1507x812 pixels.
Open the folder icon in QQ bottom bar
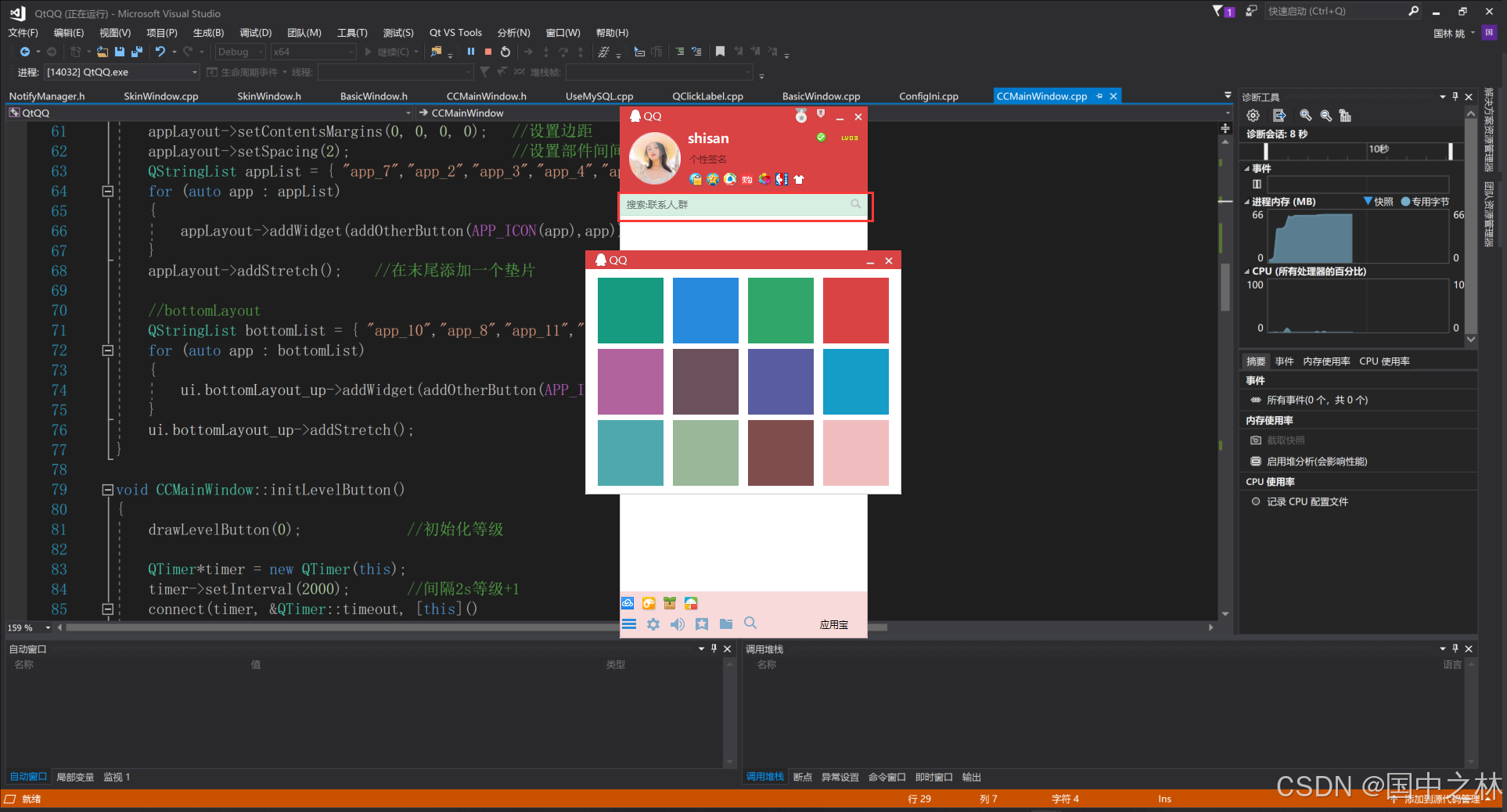[726, 623]
